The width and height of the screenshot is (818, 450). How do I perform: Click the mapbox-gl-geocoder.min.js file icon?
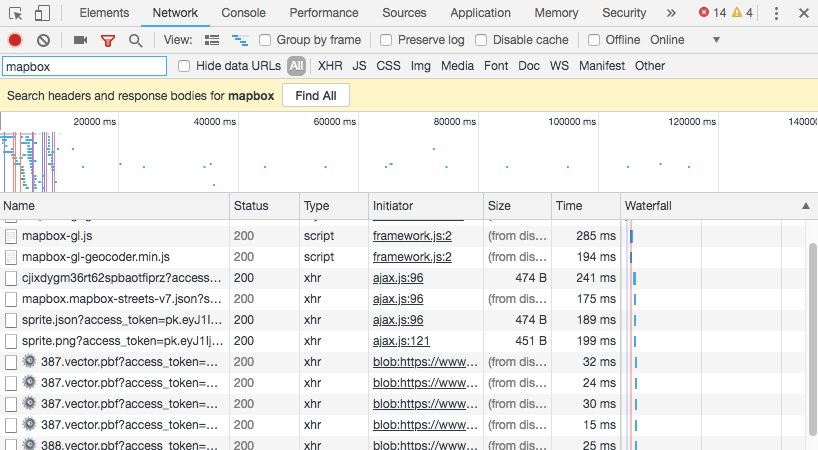[11, 257]
